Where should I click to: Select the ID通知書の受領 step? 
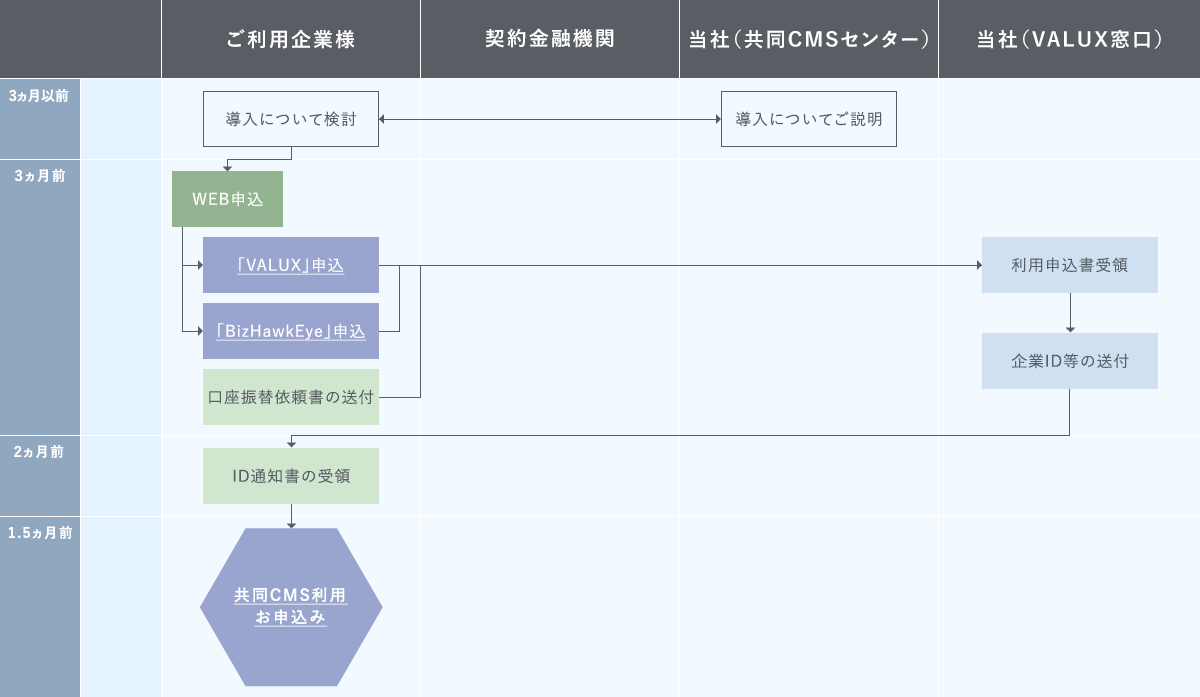tap(290, 476)
